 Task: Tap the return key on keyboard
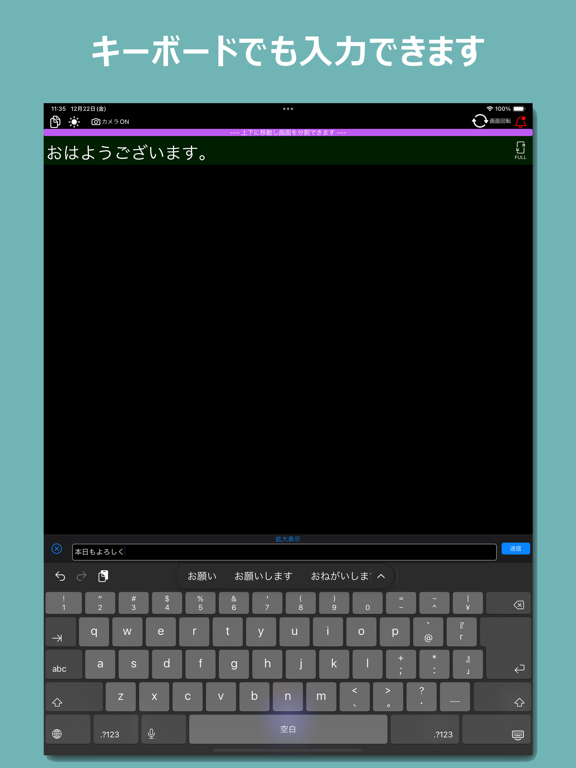[x=509, y=648]
